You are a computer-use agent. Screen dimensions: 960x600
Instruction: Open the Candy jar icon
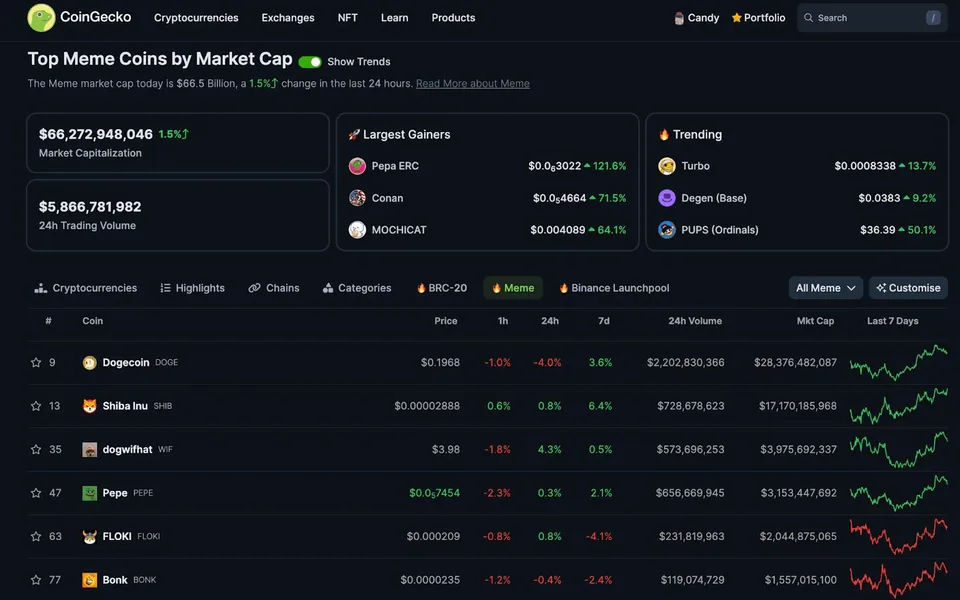click(x=678, y=18)
